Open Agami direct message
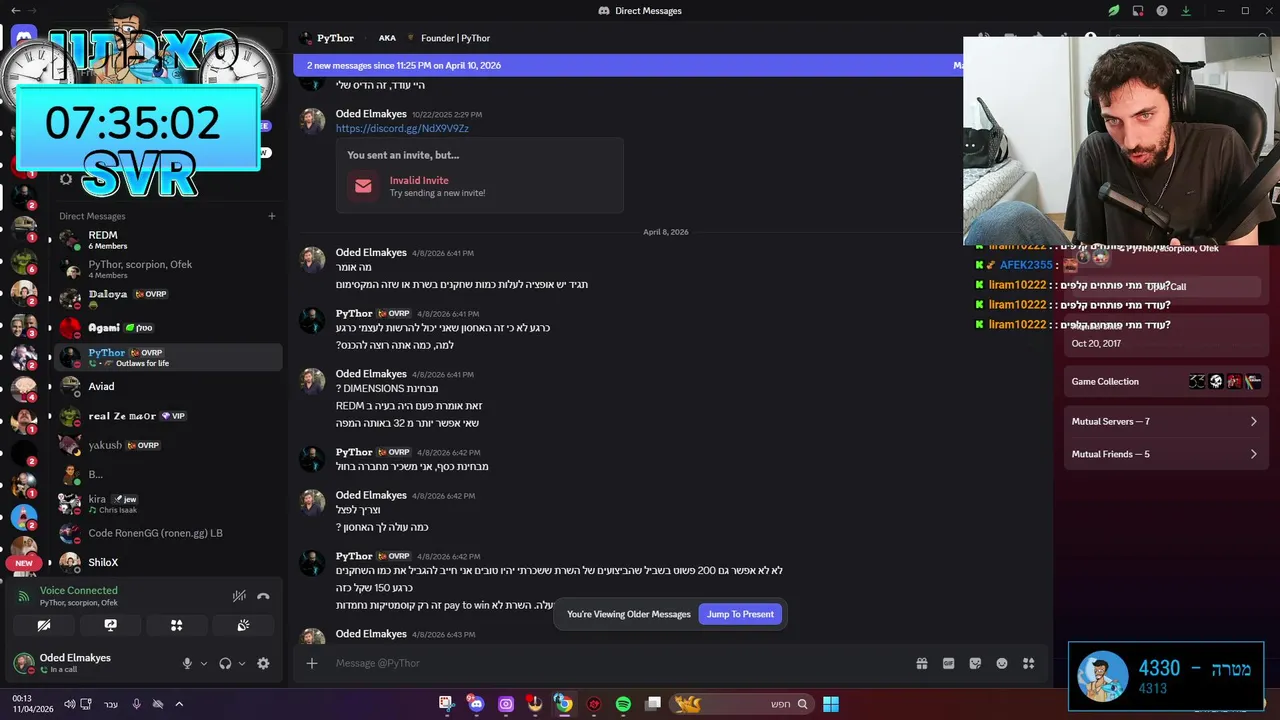The height and width of the screenshot is (720, 1280). click(x=168, y=327)
